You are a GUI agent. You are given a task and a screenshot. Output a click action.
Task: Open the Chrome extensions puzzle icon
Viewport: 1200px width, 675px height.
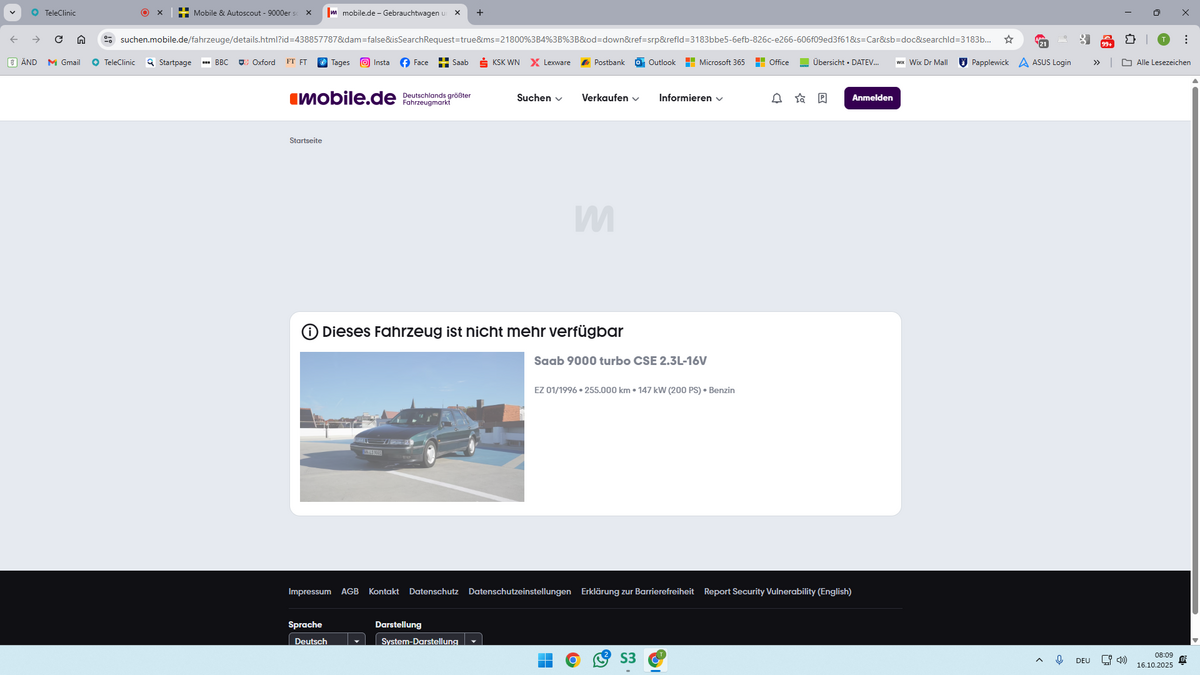[x=1130, y=39]
